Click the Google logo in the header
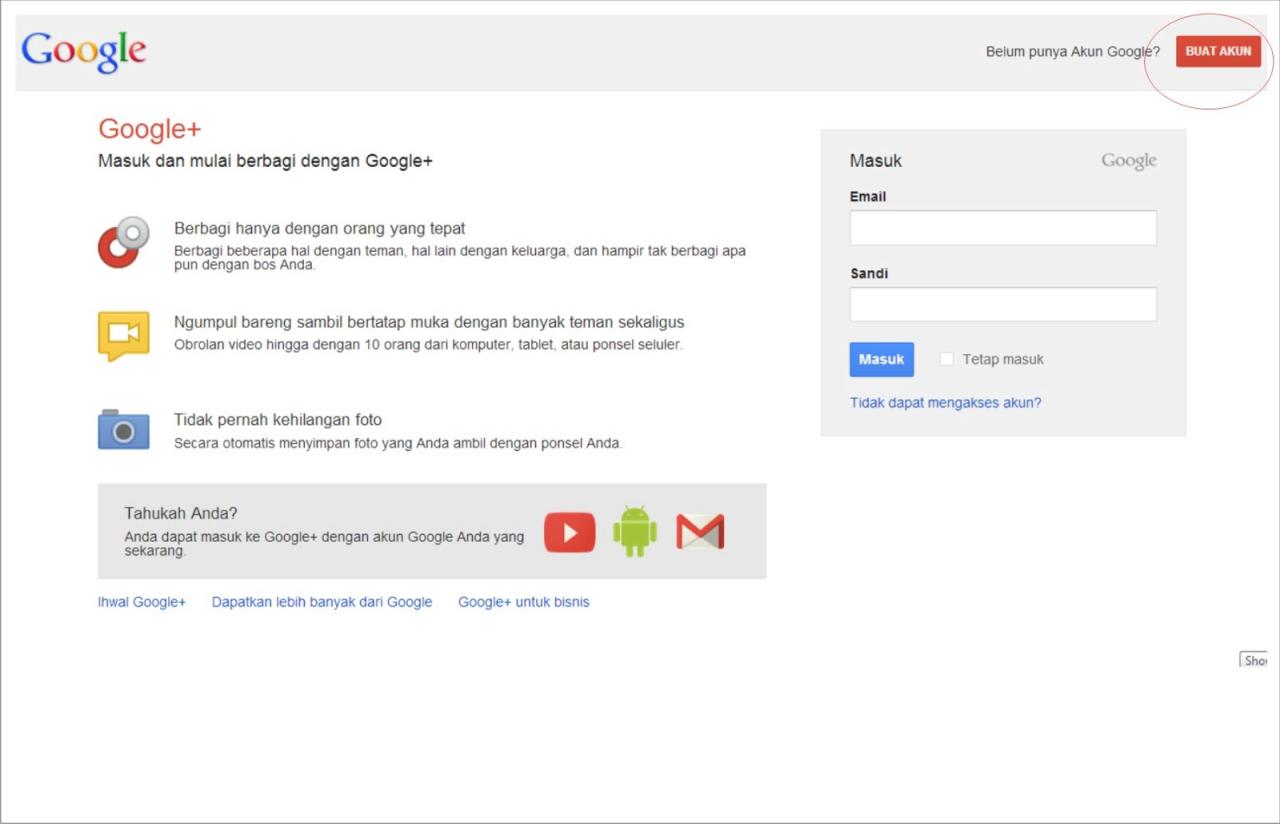1280x824 pixels. coord(84,52)
